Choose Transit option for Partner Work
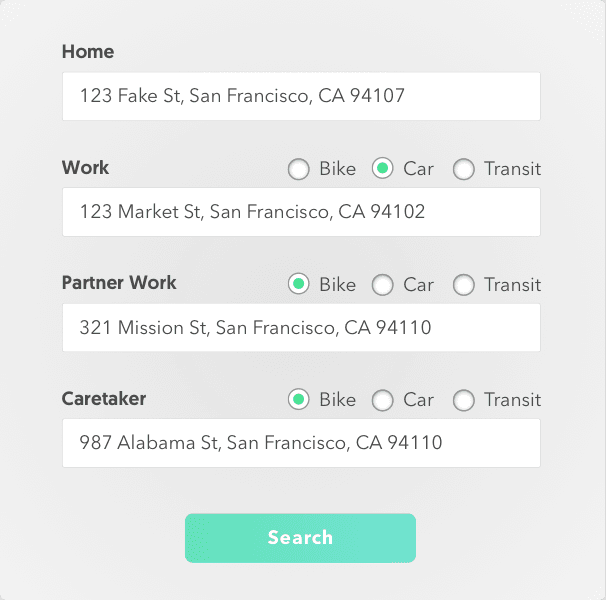 pyautogui.click(x=464, y=285)
